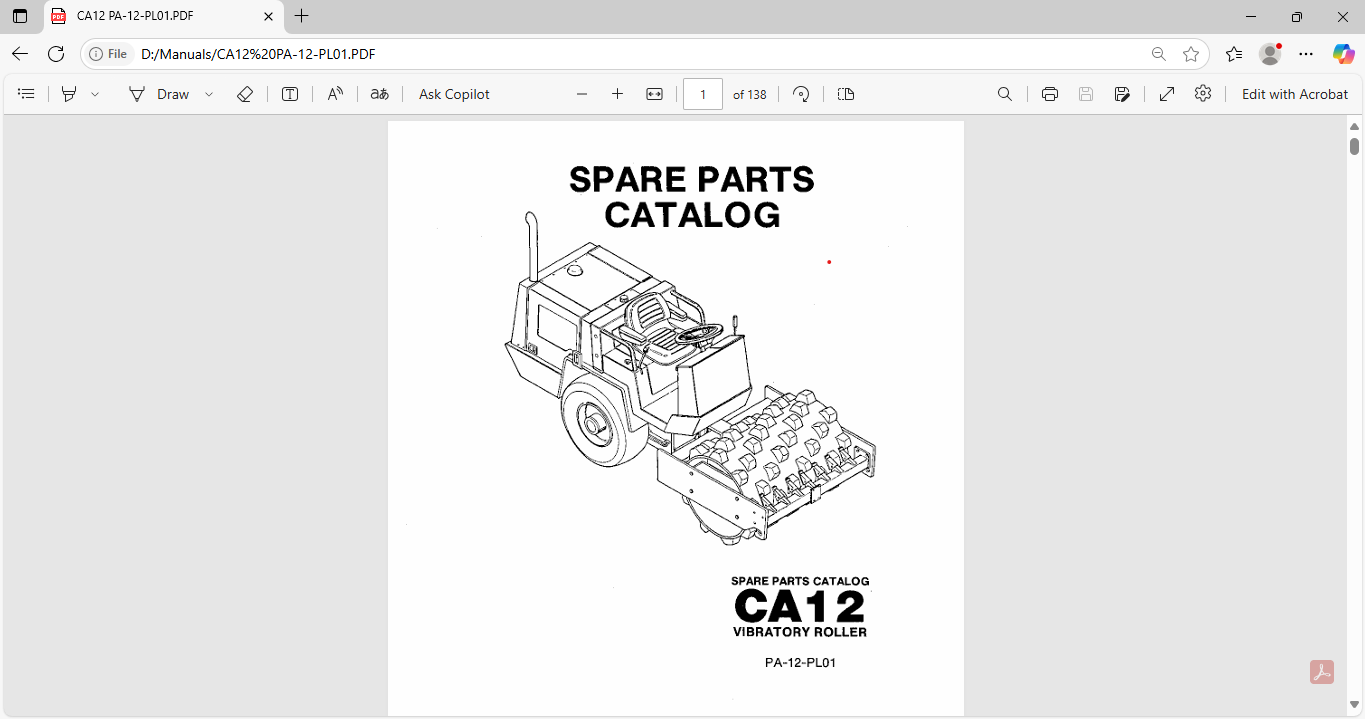The width and height of the screenshot is (1365, 719).
Task: Open a new tab
Action: (x=302, y=16)
